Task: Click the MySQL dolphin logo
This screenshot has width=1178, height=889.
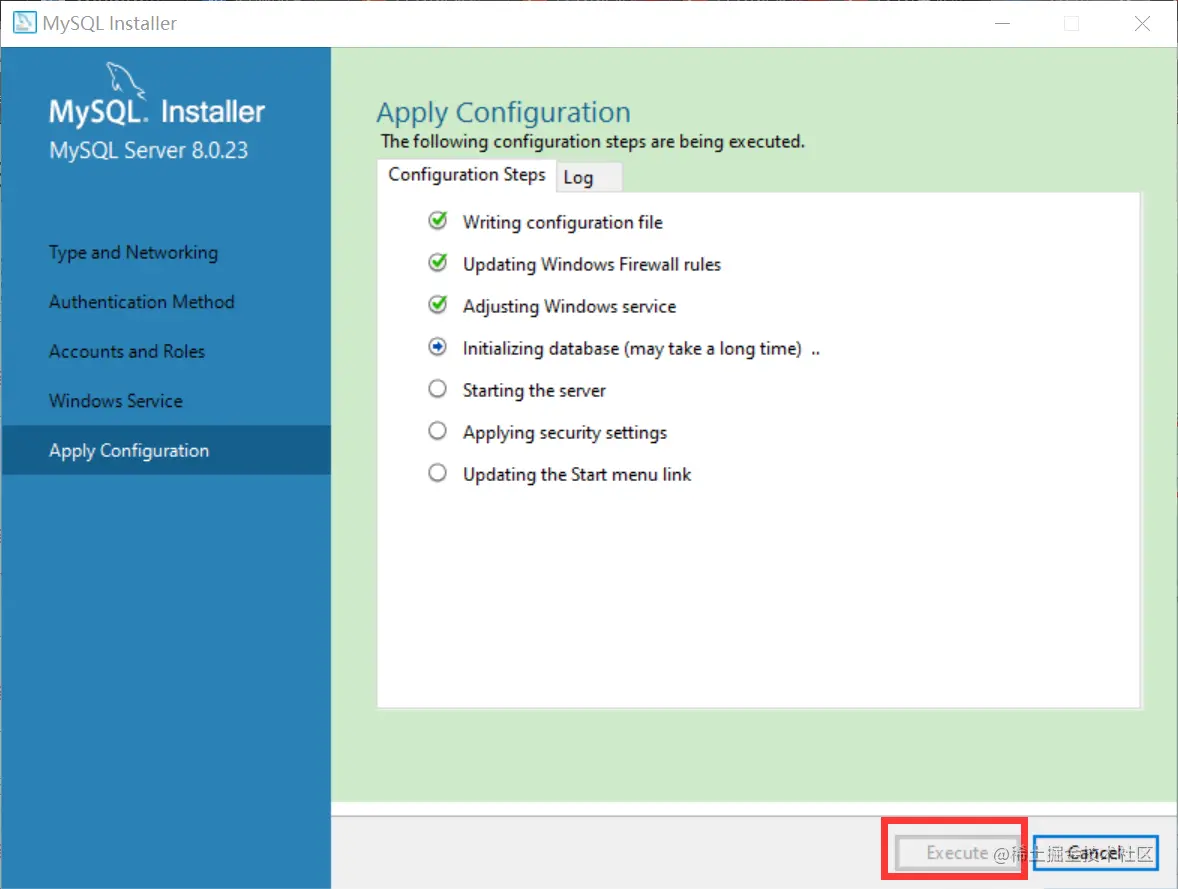Action: coord(125,80)
